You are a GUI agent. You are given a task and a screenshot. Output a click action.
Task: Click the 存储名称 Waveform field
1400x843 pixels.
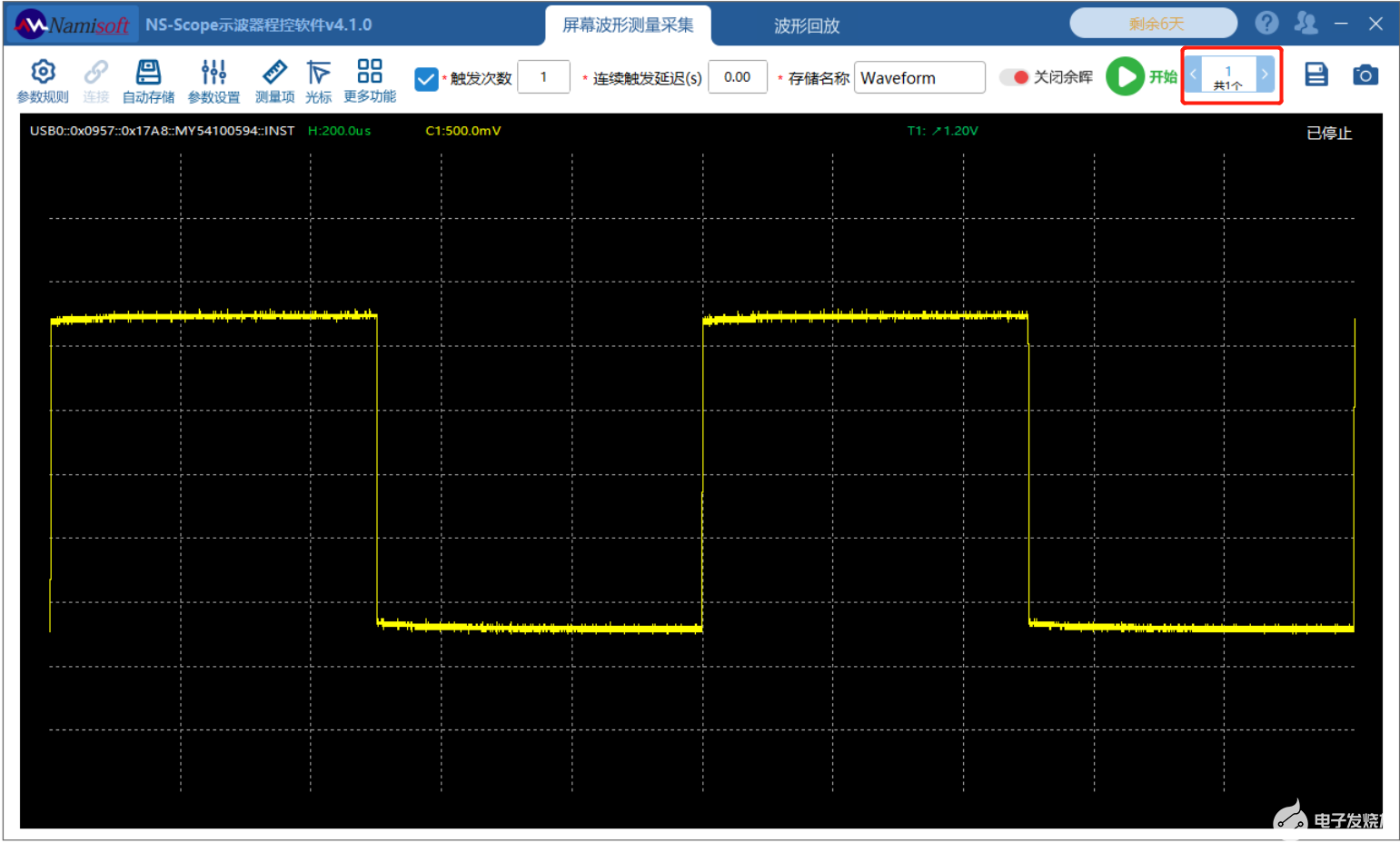[x=919, y=77]
